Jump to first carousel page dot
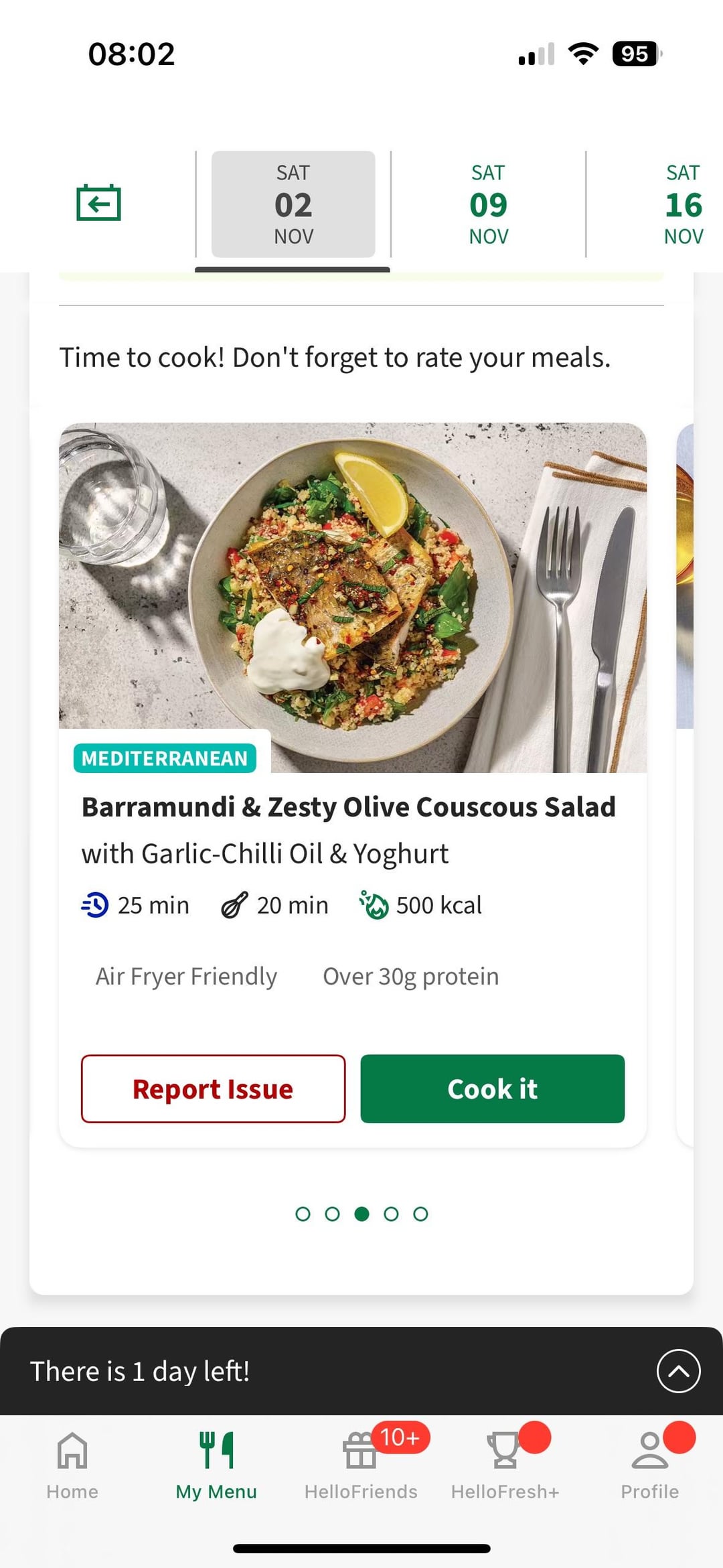The width and height of the screenshot is (723, 1568). [303, 1214]
